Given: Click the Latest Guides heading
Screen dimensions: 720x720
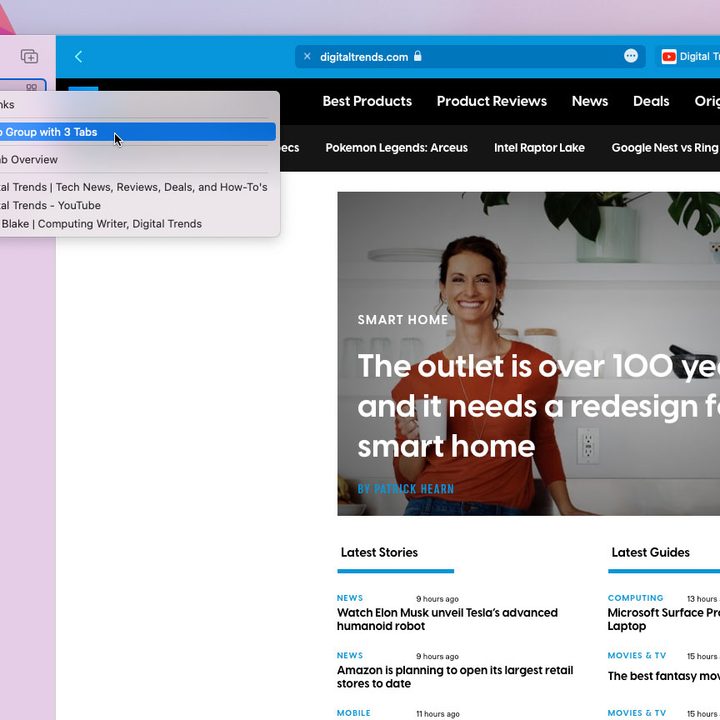Looking at the screenshot, I should (650, 552).
